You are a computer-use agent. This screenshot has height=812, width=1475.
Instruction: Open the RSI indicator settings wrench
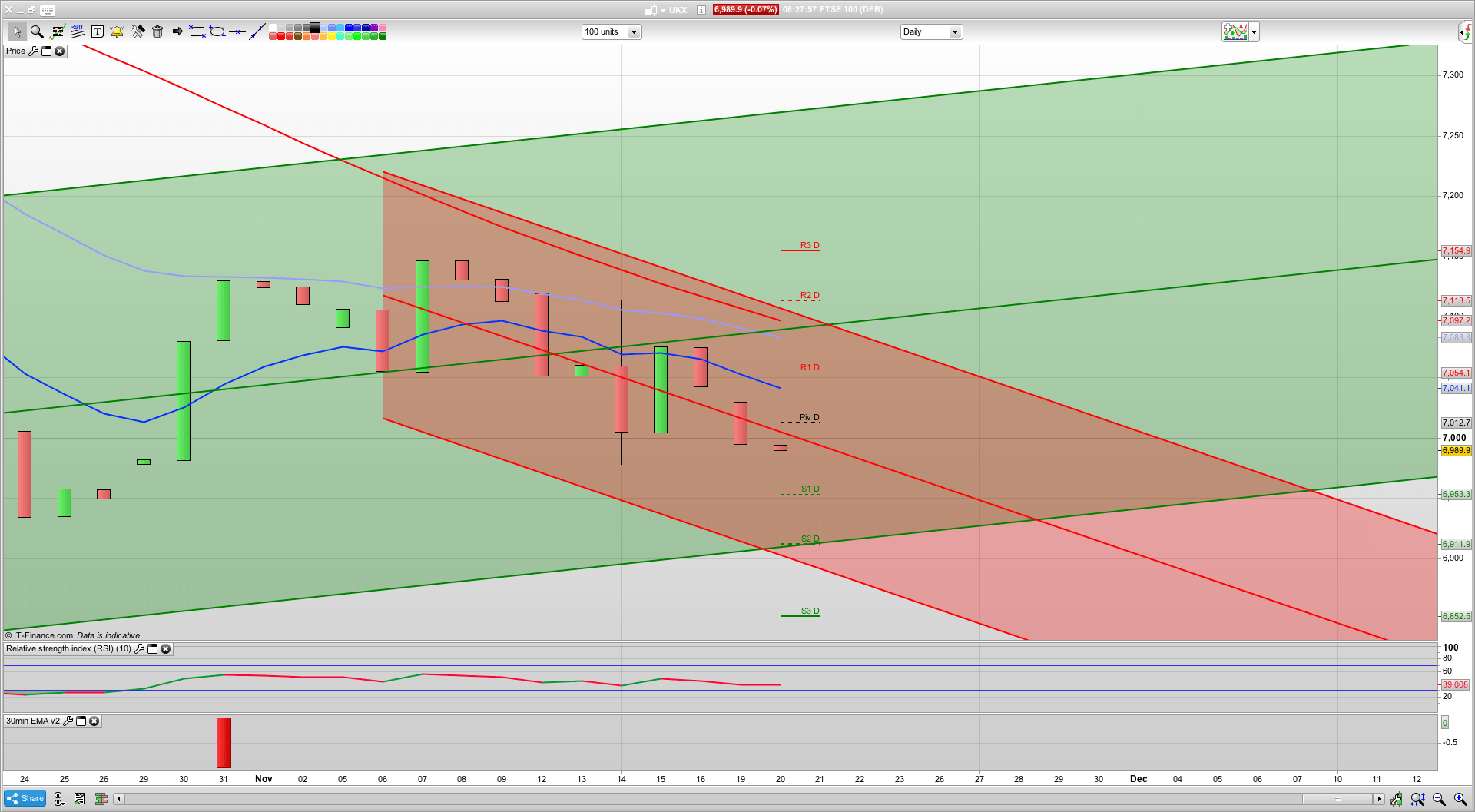click(139, 649)
